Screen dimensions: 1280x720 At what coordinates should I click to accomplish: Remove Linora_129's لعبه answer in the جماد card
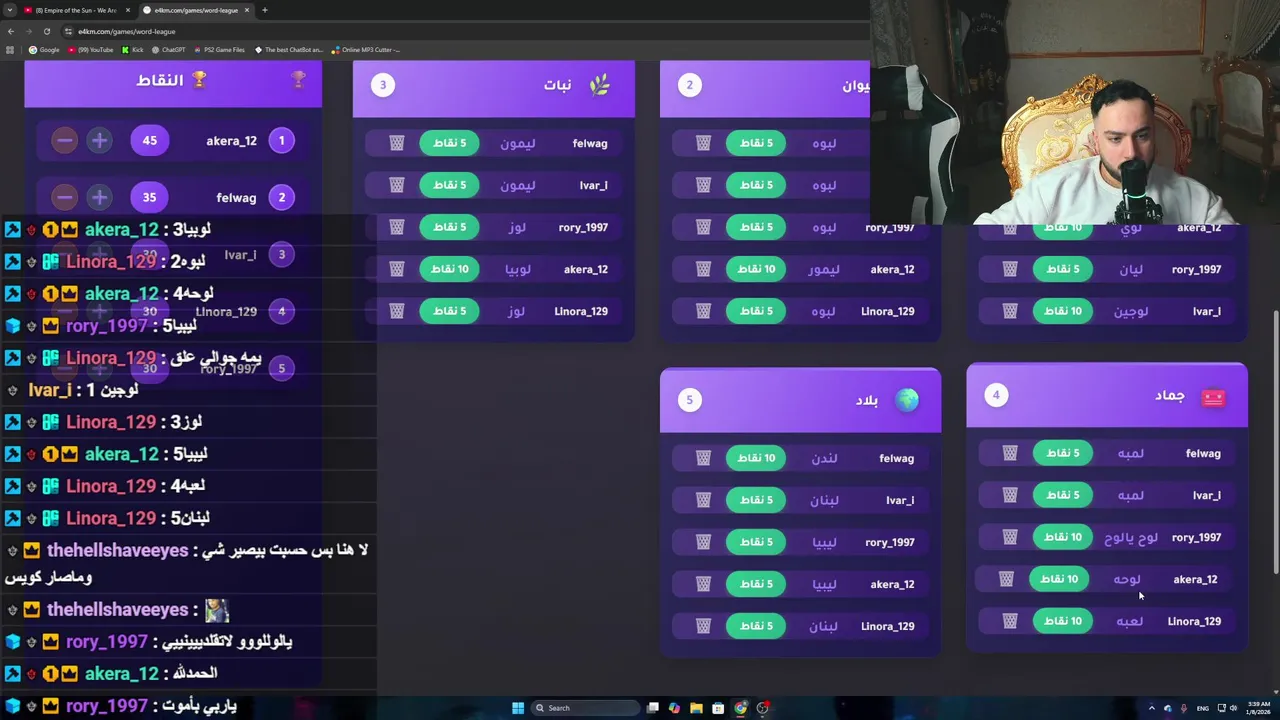click(1010, 621)
